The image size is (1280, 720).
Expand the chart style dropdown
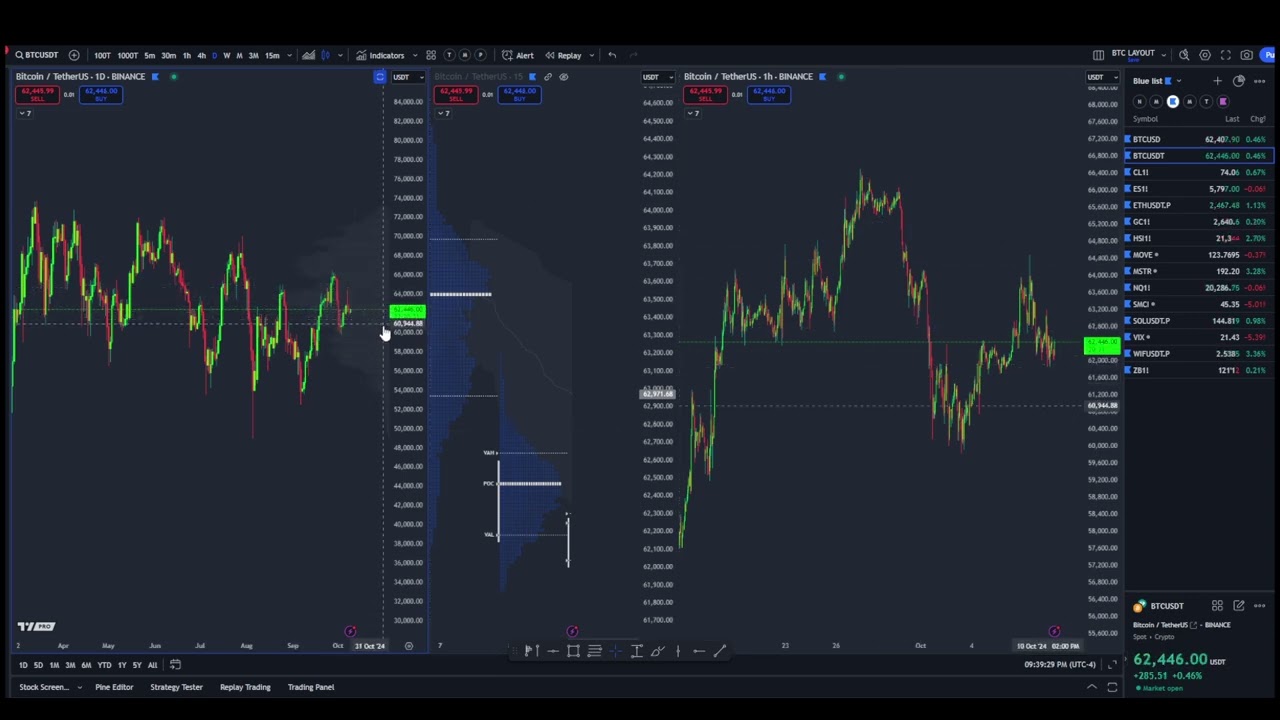coord(340,55)
